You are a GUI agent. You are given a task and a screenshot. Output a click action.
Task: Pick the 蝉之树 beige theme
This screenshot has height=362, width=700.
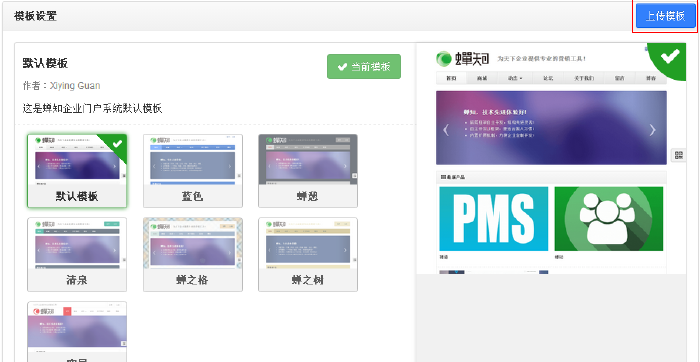[x=308, y=254]
